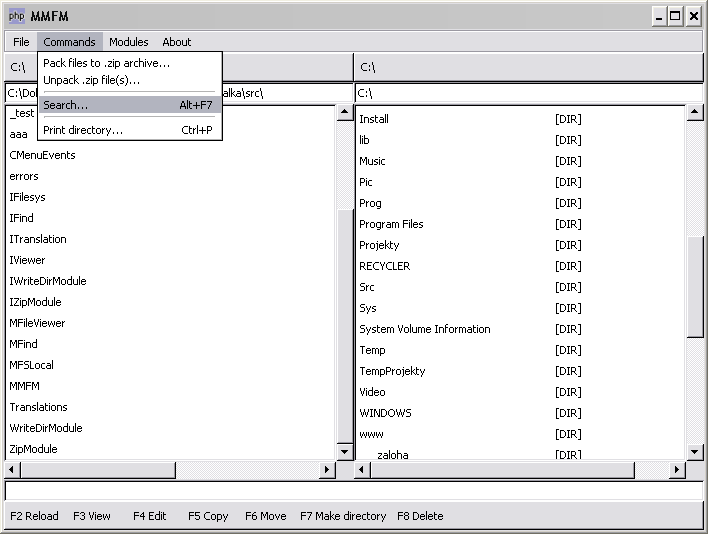Click the left panel C:\ drive button

[x=18, y=67]
